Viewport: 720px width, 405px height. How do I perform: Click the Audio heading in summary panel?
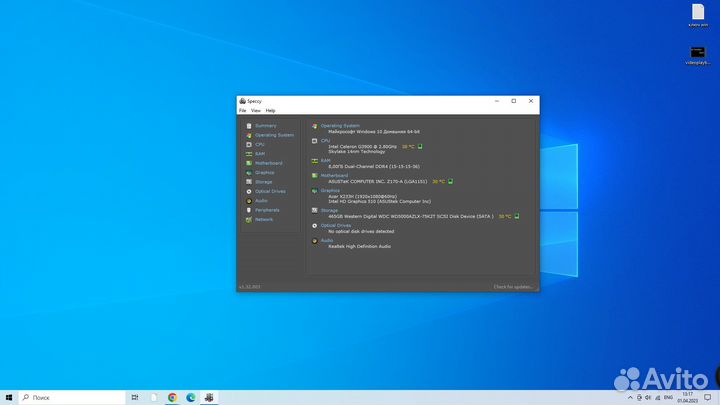click(x=327, y=241)
